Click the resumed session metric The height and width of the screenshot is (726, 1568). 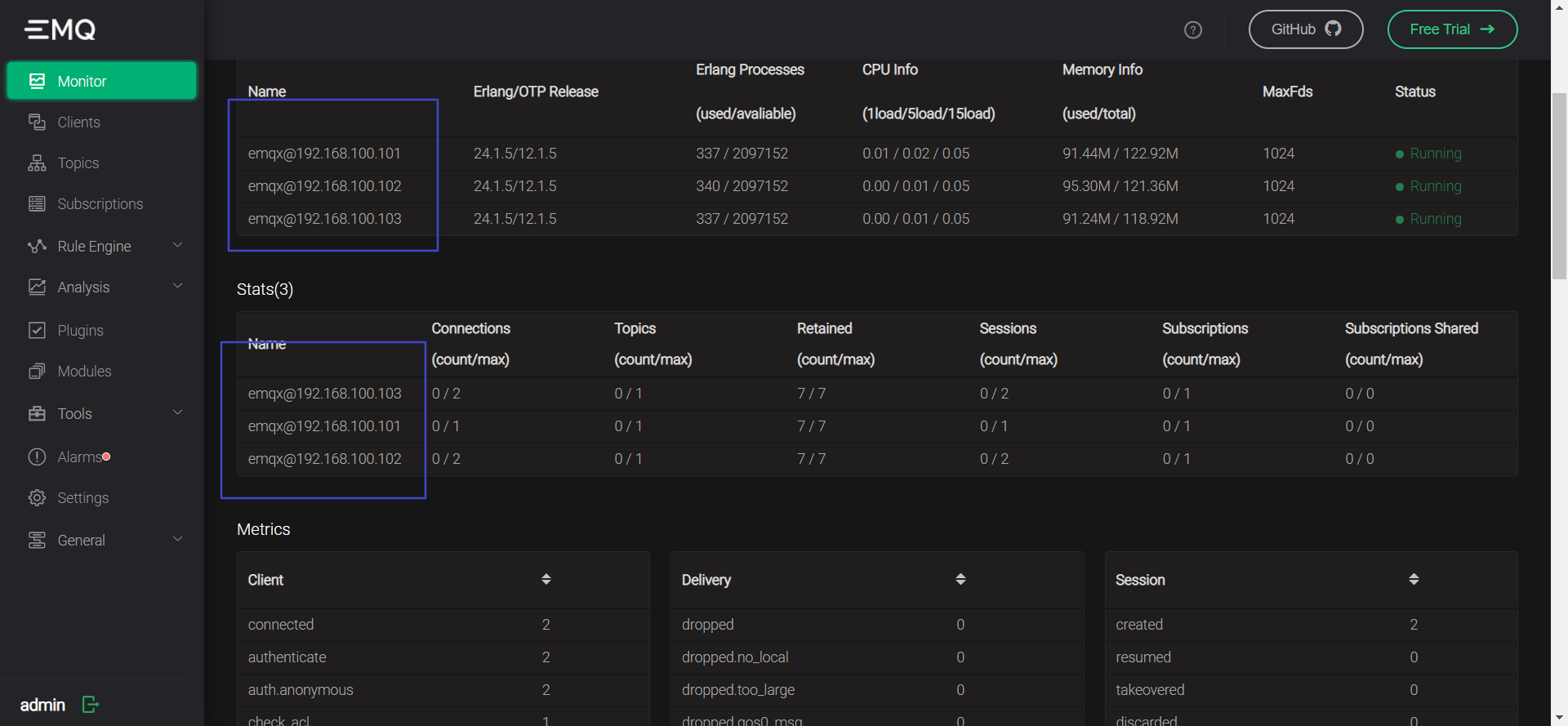pyautogui.click(x=1143, y=657)
